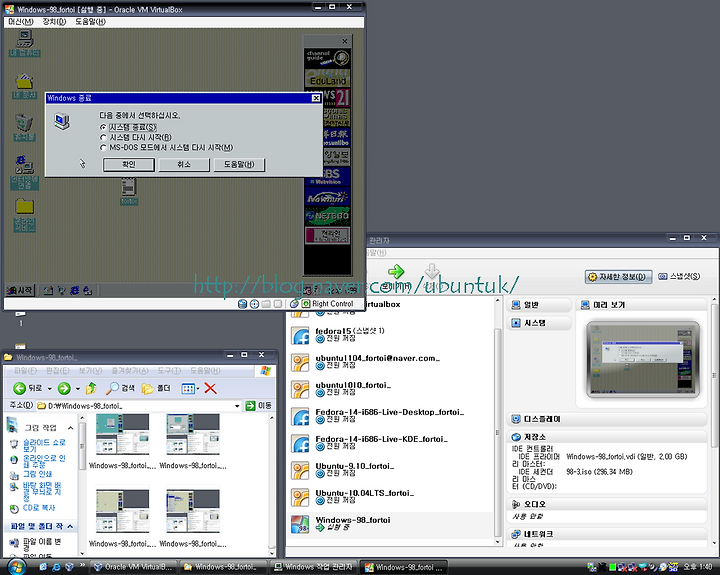
Task: Click the green show arrow in VirtualBox toolbar
Action: point(396,271)
